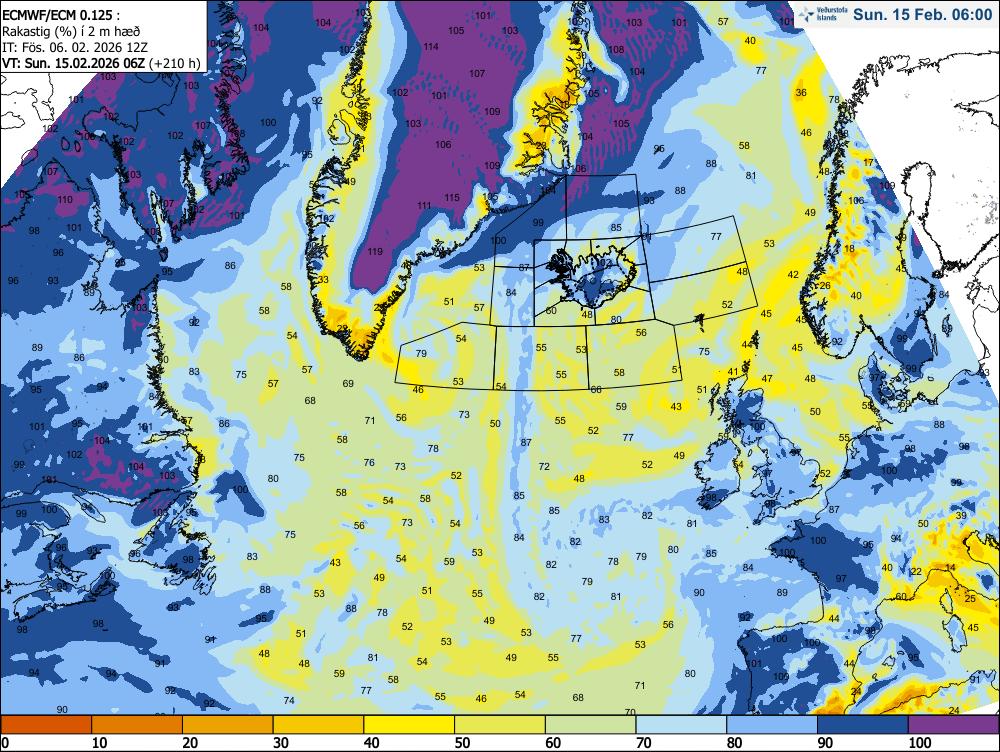This screenshot has height=752, width=1000.
Task: Click the 119 humidity value over Greenland
Action: point(375,251)
